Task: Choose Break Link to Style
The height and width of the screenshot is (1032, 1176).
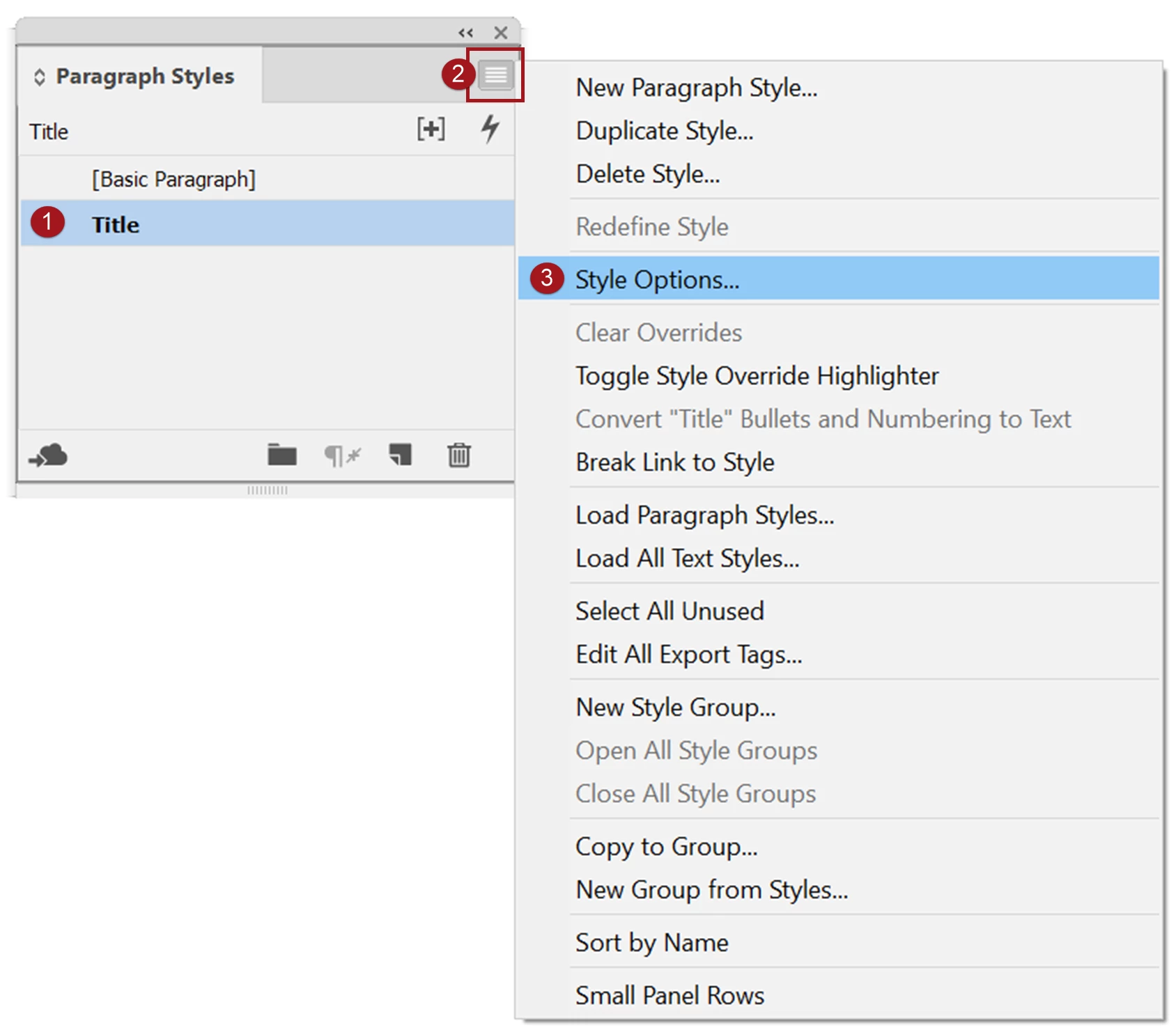Action: pyautogui.click(x=839, y=462)
